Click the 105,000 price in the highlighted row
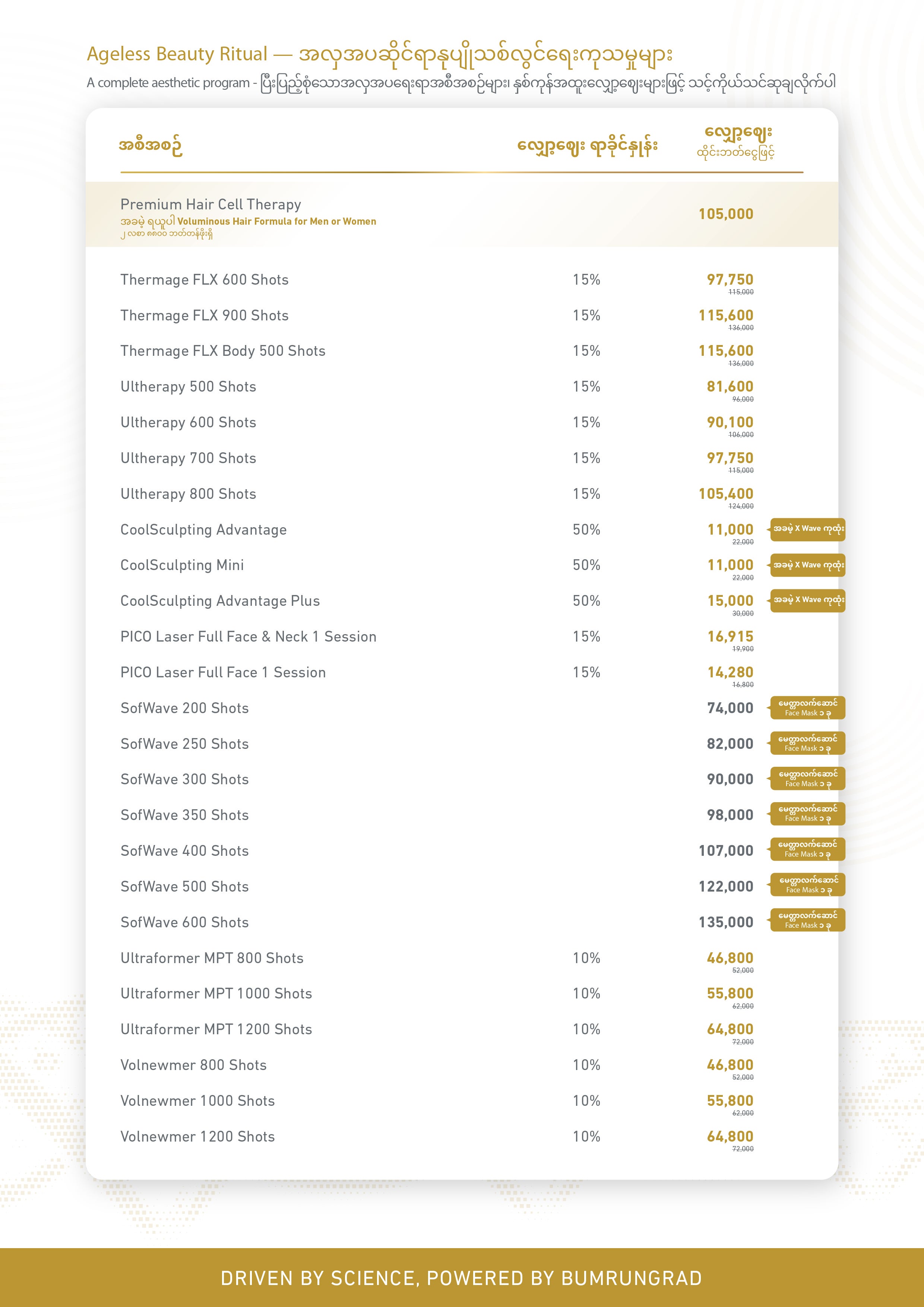 (x=726, y=214)
